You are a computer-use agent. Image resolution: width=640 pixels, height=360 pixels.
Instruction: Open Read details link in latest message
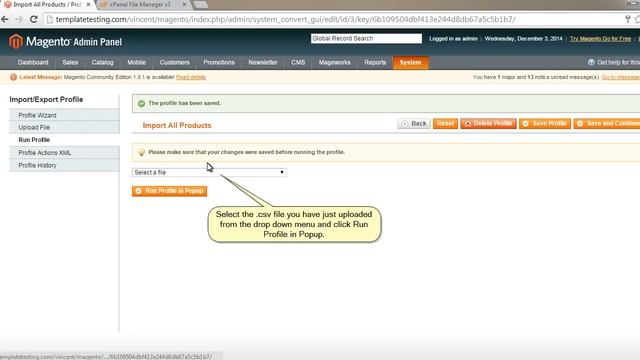click(x=191, y=77)
